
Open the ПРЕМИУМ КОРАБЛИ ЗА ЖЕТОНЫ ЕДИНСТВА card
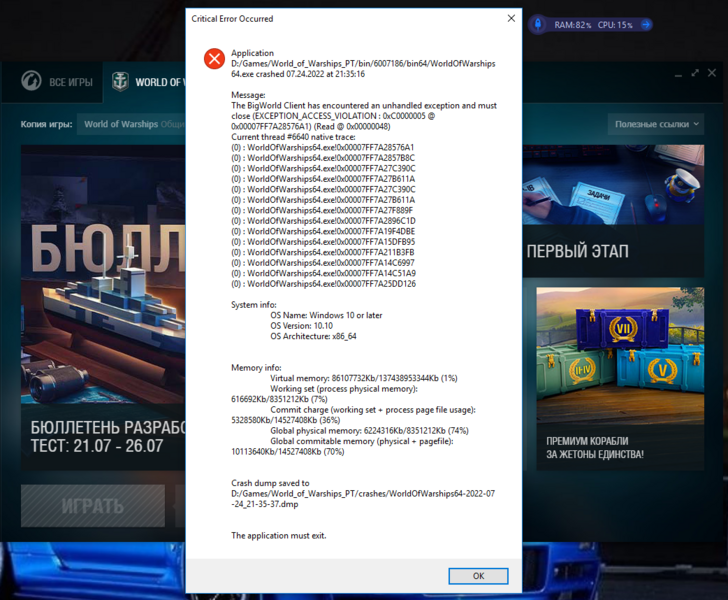620,378
